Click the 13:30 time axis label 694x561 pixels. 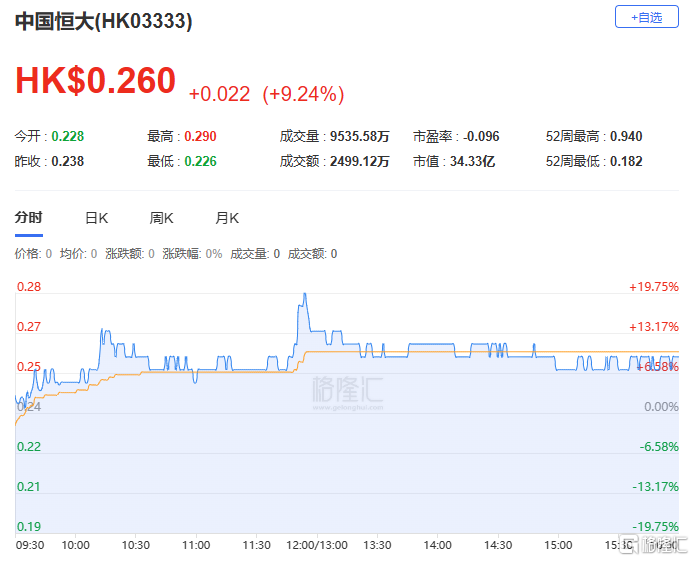tap(377, 545)
